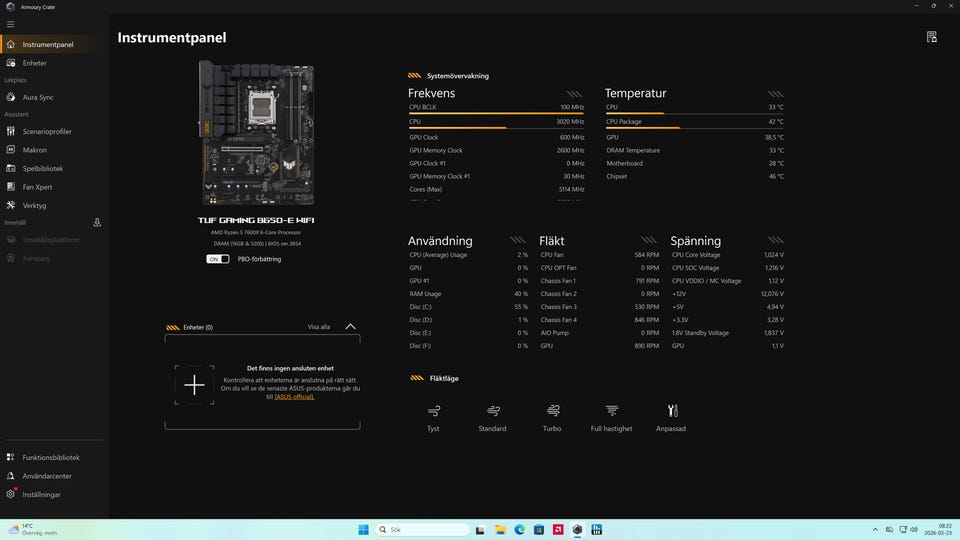Click the AIO Pump row
Image resolution: width=960 pixels, height=540 pixels.
599,333
